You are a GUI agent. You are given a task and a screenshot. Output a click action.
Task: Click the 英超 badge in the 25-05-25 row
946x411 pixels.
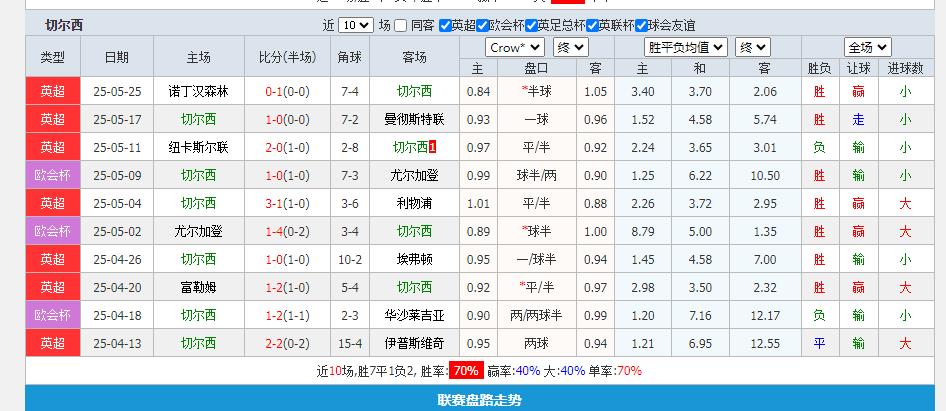point(52,91)
